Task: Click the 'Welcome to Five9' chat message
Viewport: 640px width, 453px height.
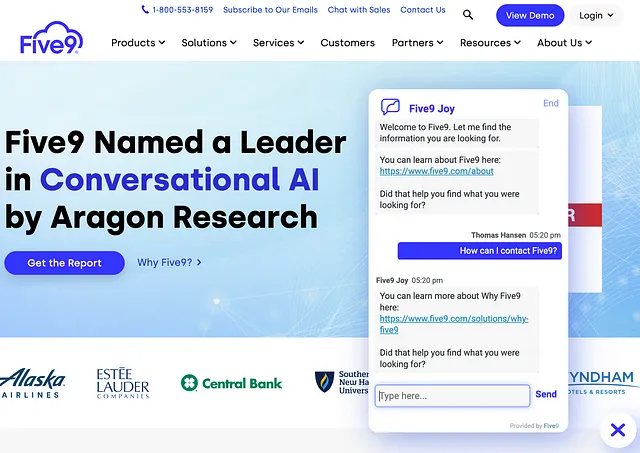Action: tap(457, 133)
